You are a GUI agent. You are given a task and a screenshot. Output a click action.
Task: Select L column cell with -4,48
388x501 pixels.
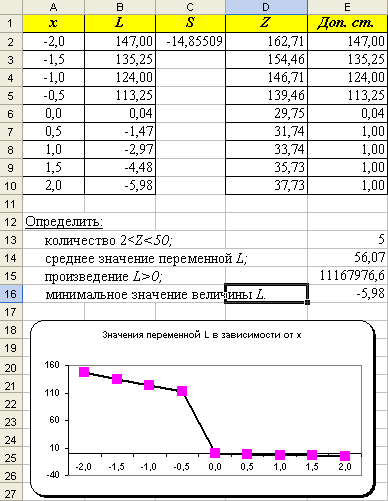click(x=120, y=167)
